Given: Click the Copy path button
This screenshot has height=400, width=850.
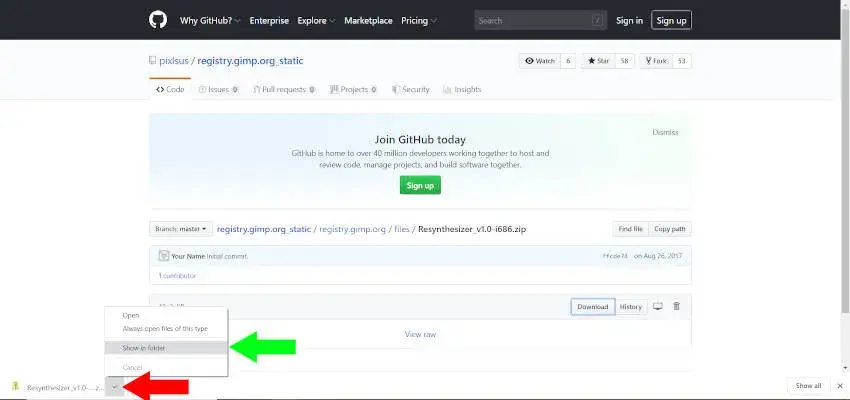Looking at the screenshot, I should [x=670, y=229].
